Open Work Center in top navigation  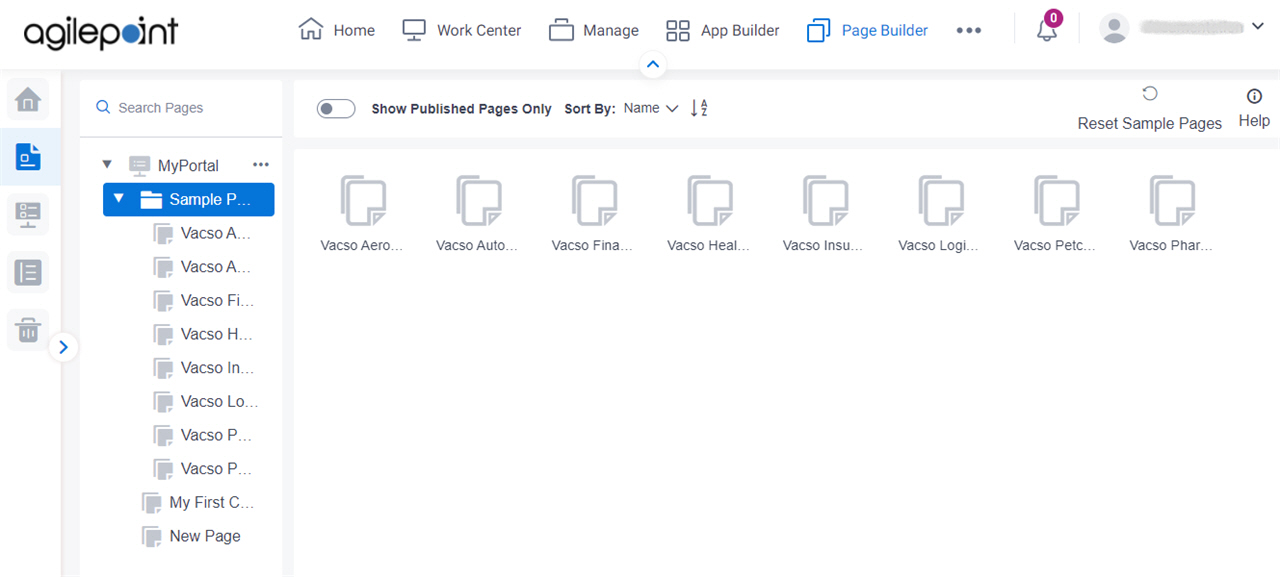[462, 30]
